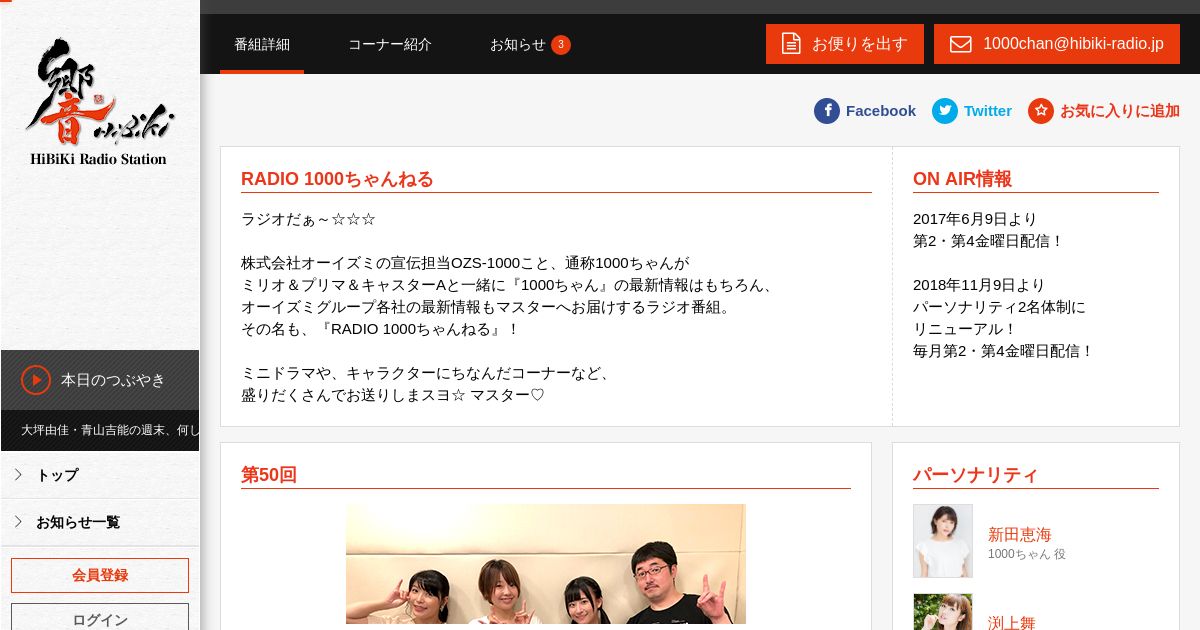Click the envelope icon beside email address
Image resolution: width=1200 pixels, height=630 pixels.
tap(961, 44)
